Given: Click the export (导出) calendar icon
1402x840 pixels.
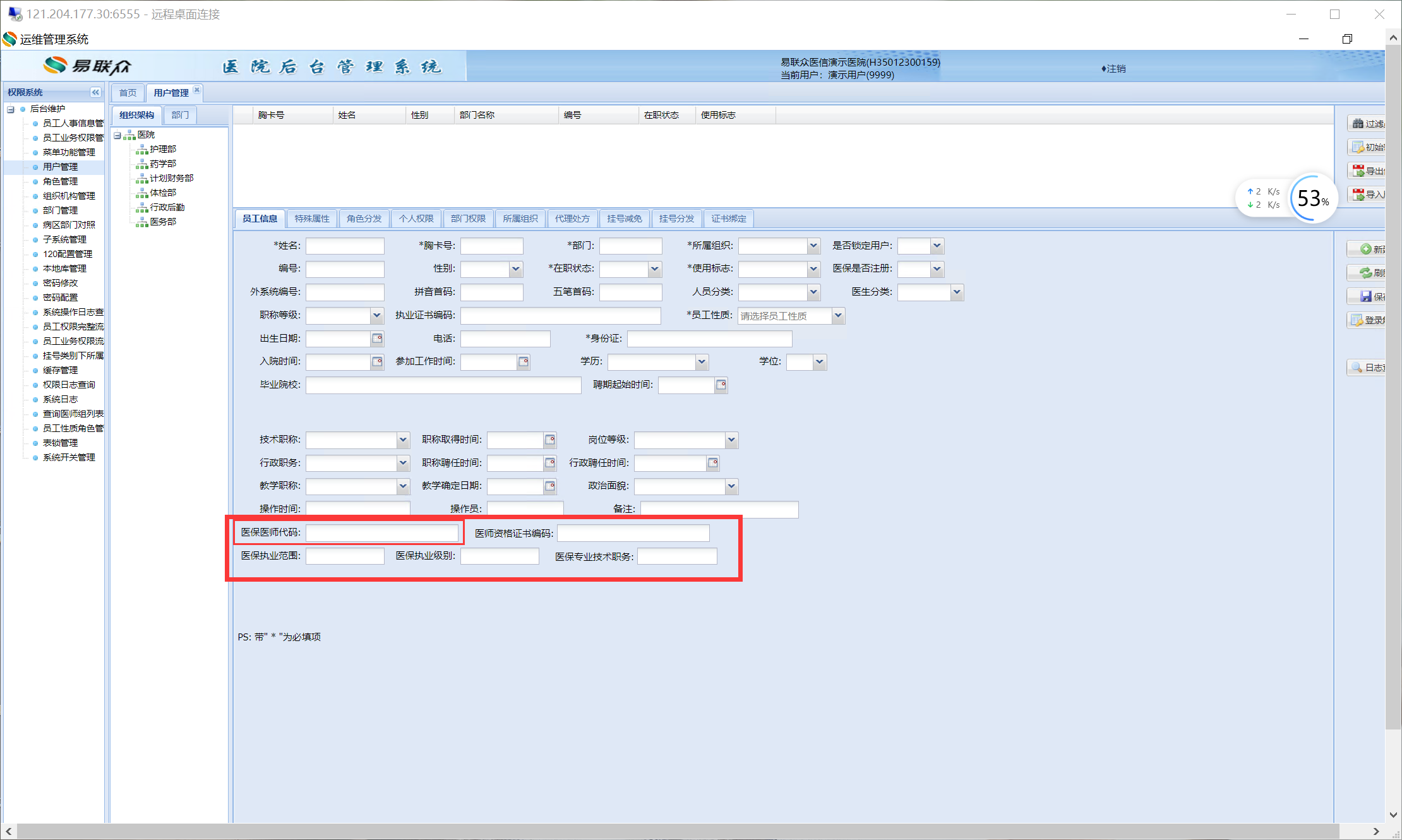Looking at the screenshot, I should pos(1357,171).
